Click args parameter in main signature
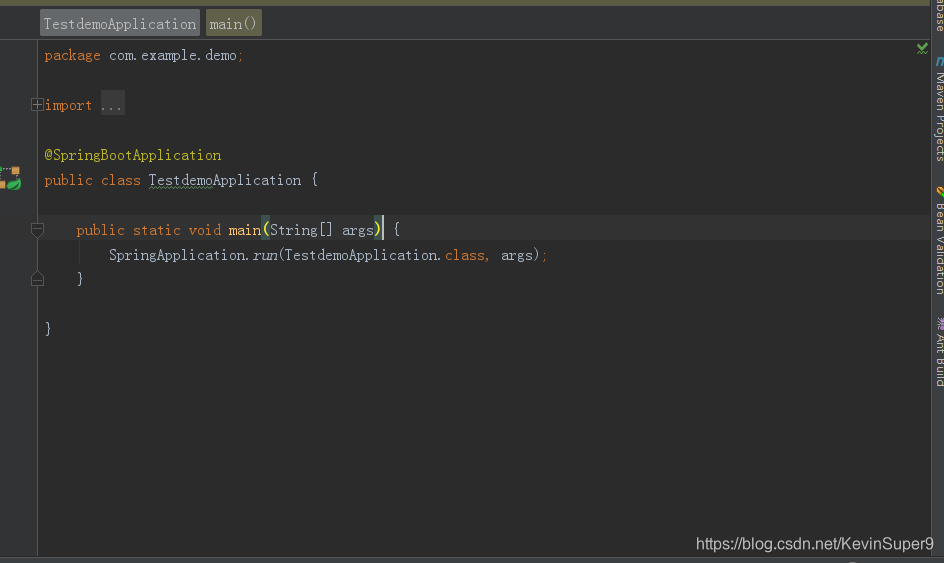Viewport: 944px width, 563px height. [x=358, y=231]
